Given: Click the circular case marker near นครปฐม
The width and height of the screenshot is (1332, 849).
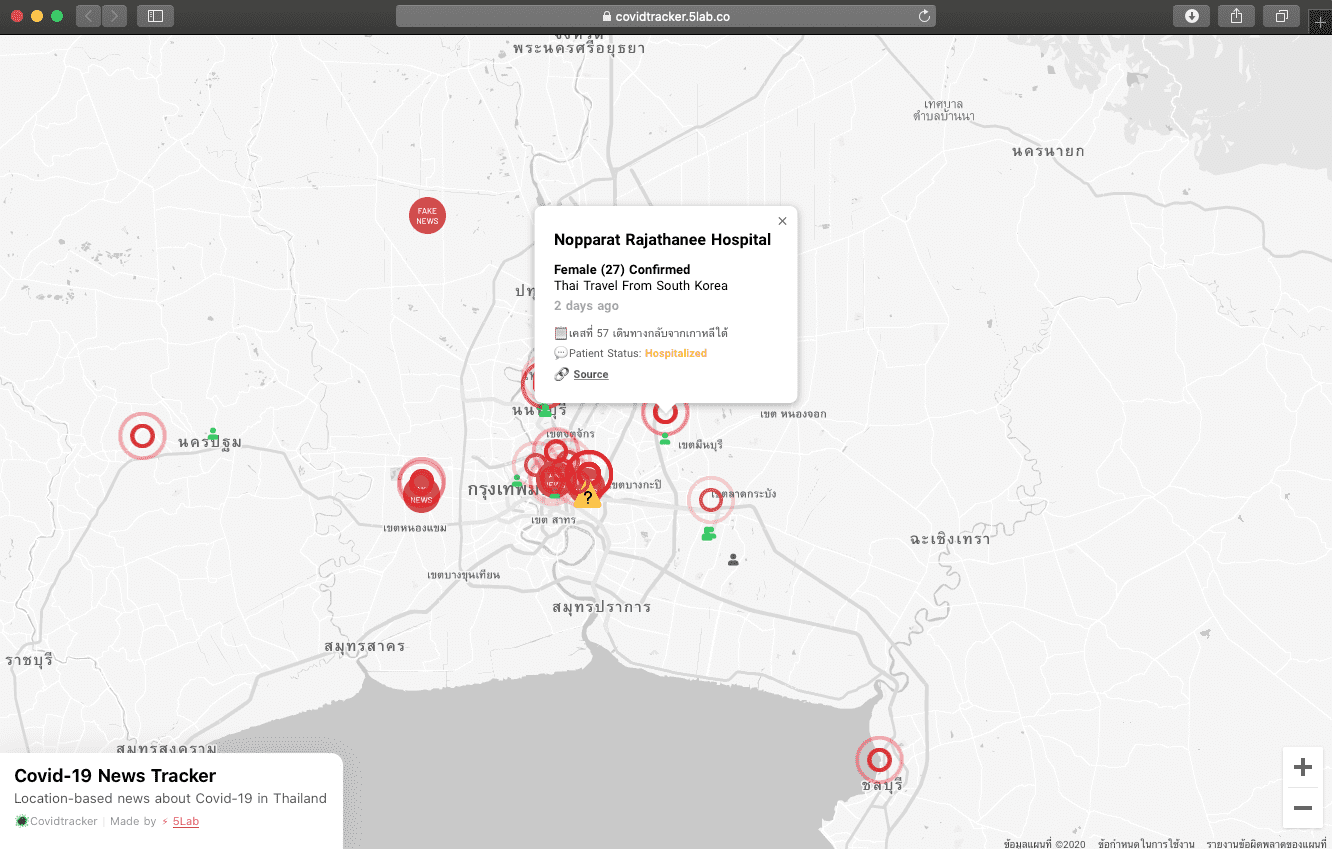Looking at the screenshot, I should pos(142,436).
